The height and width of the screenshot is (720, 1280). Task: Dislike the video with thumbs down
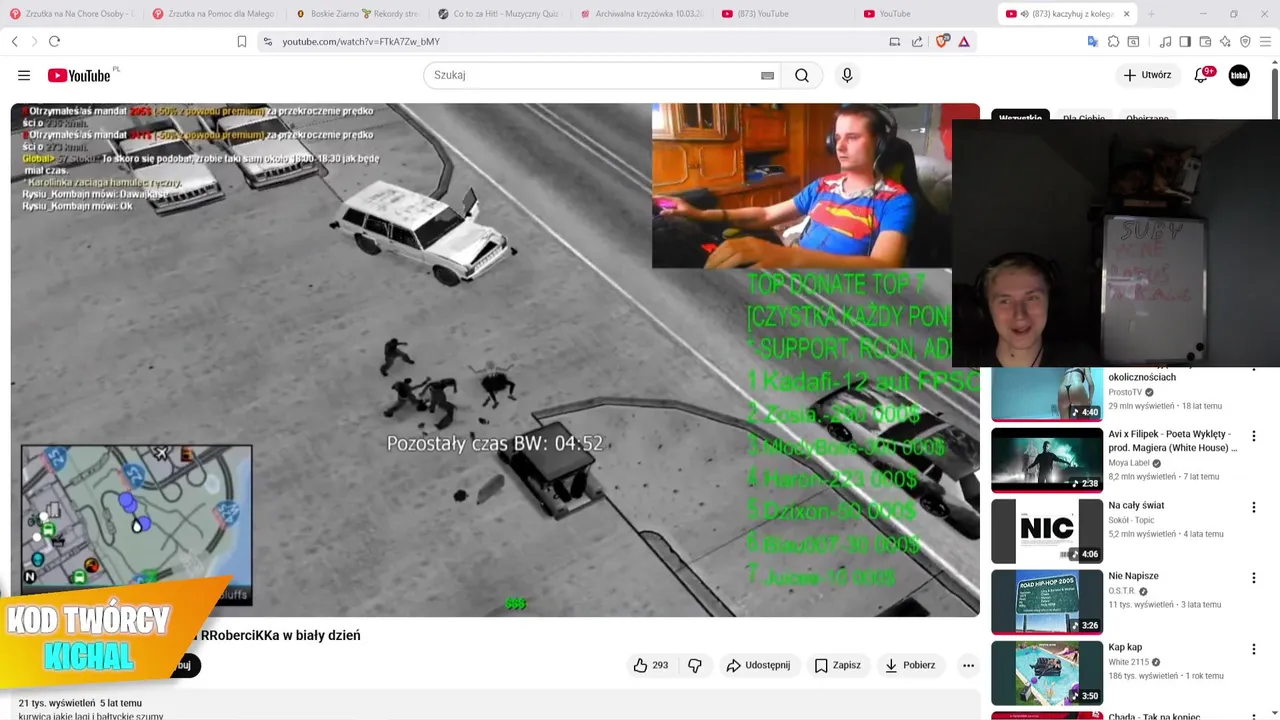tap(695, 665)
